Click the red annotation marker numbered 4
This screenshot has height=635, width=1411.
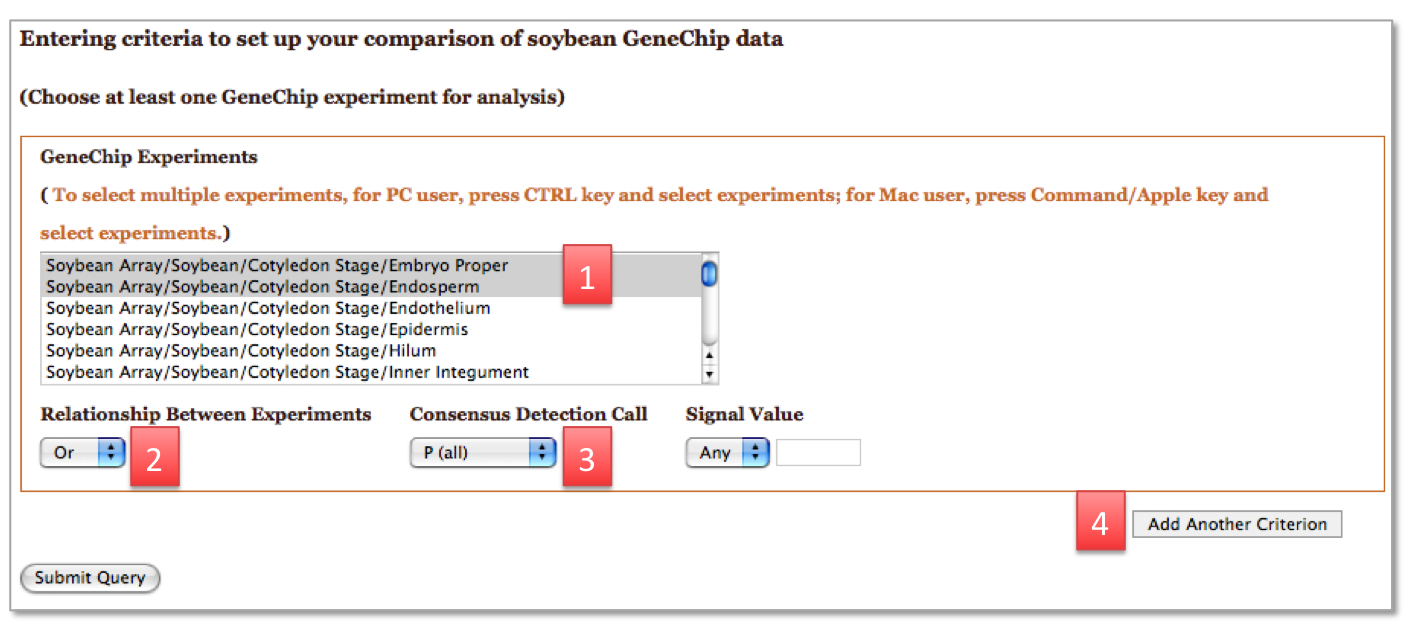click(1100, 521)
